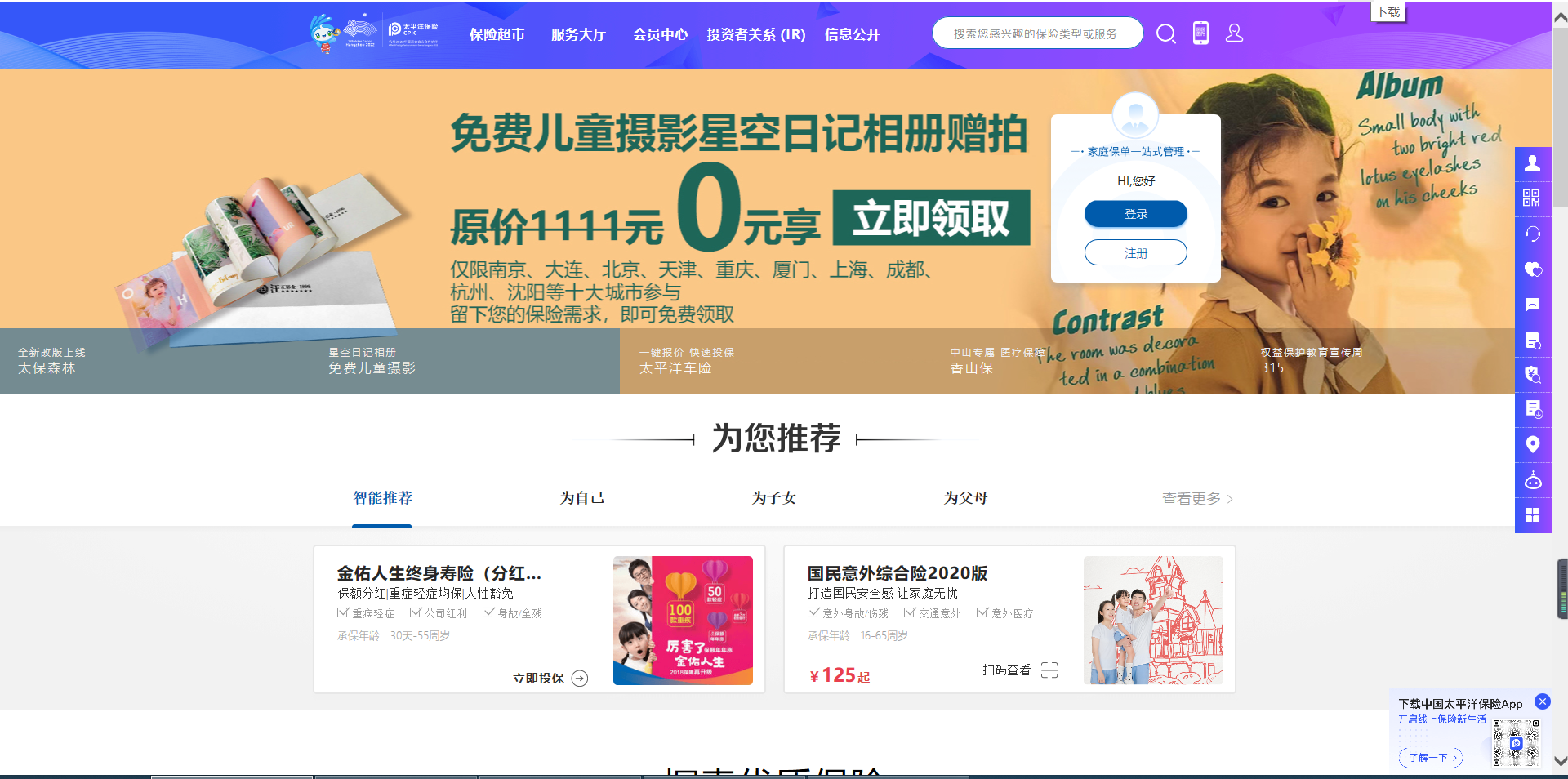Click the user account icon in header
The height and width of the screenshot is (779, 1568).
pyautogui.click(x=1234, y=33)
